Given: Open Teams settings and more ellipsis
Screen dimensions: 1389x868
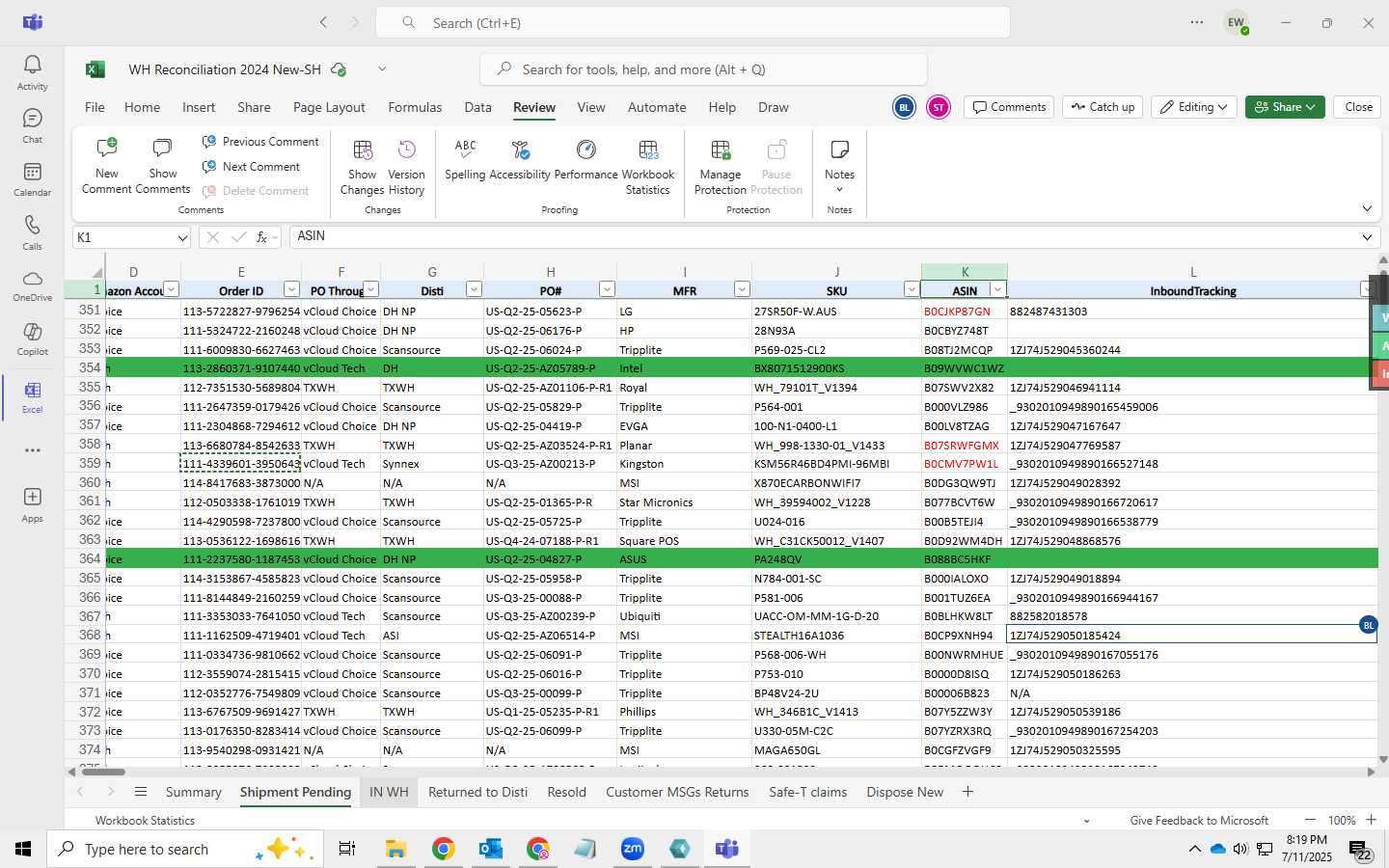Looking at the screenshot, I should coord(1197,22).
